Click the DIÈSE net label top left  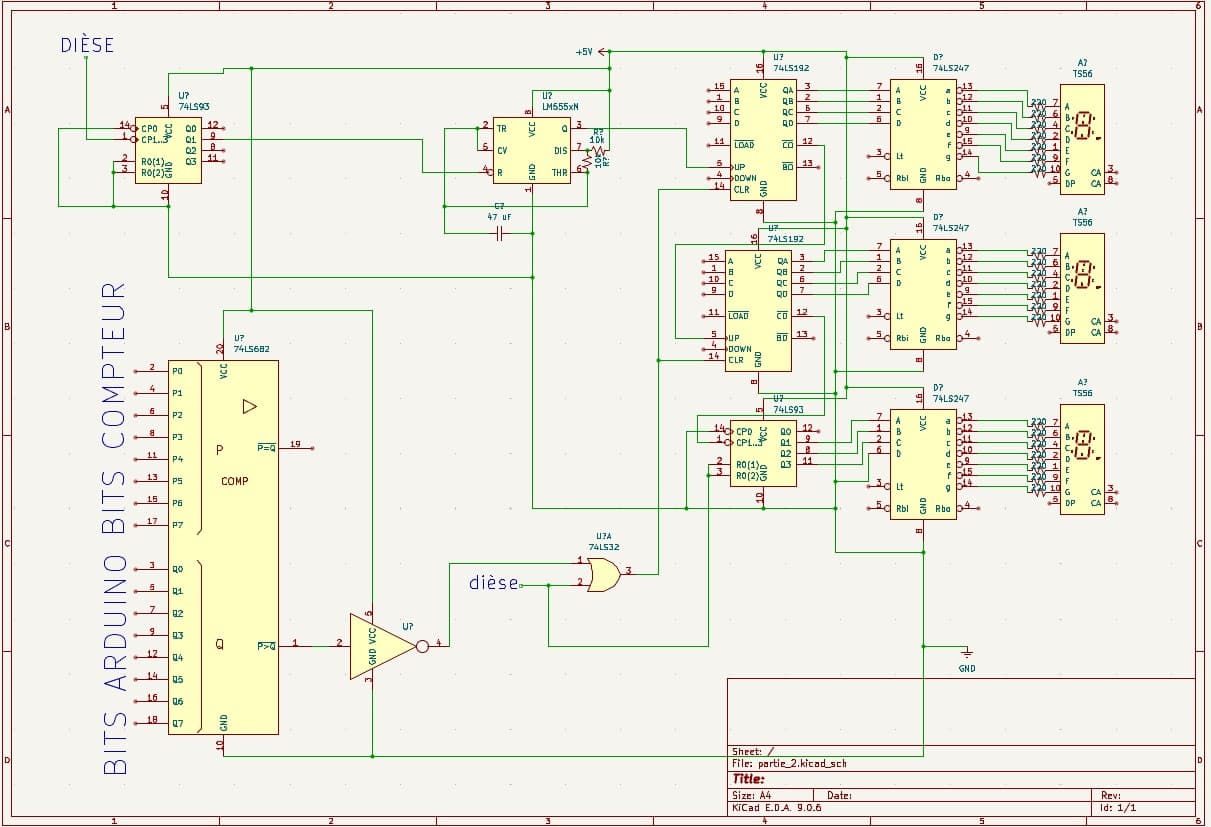click(86, 44)
